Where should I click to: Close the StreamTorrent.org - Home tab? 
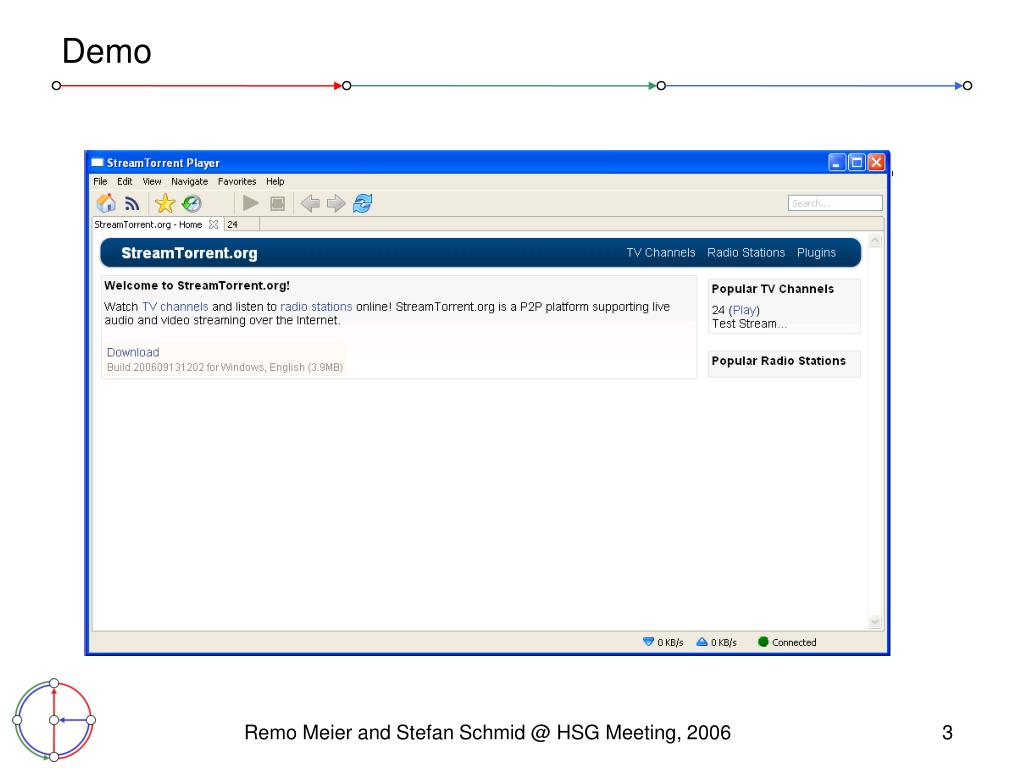(214, 225)
